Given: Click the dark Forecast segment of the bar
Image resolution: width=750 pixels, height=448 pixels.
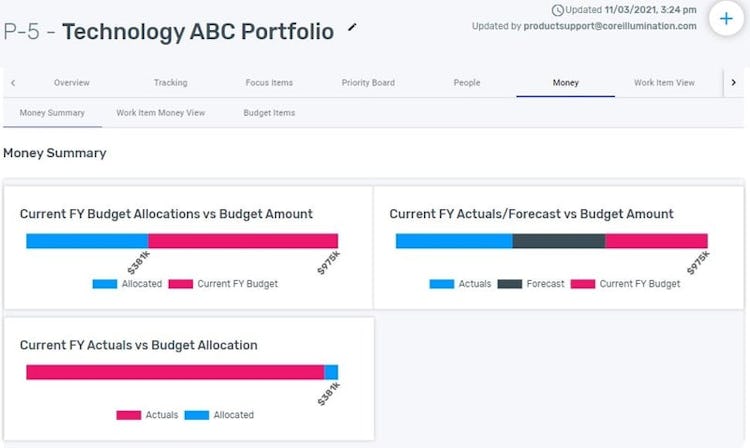Looking at the screenshot, I should [x=558, y=241].
